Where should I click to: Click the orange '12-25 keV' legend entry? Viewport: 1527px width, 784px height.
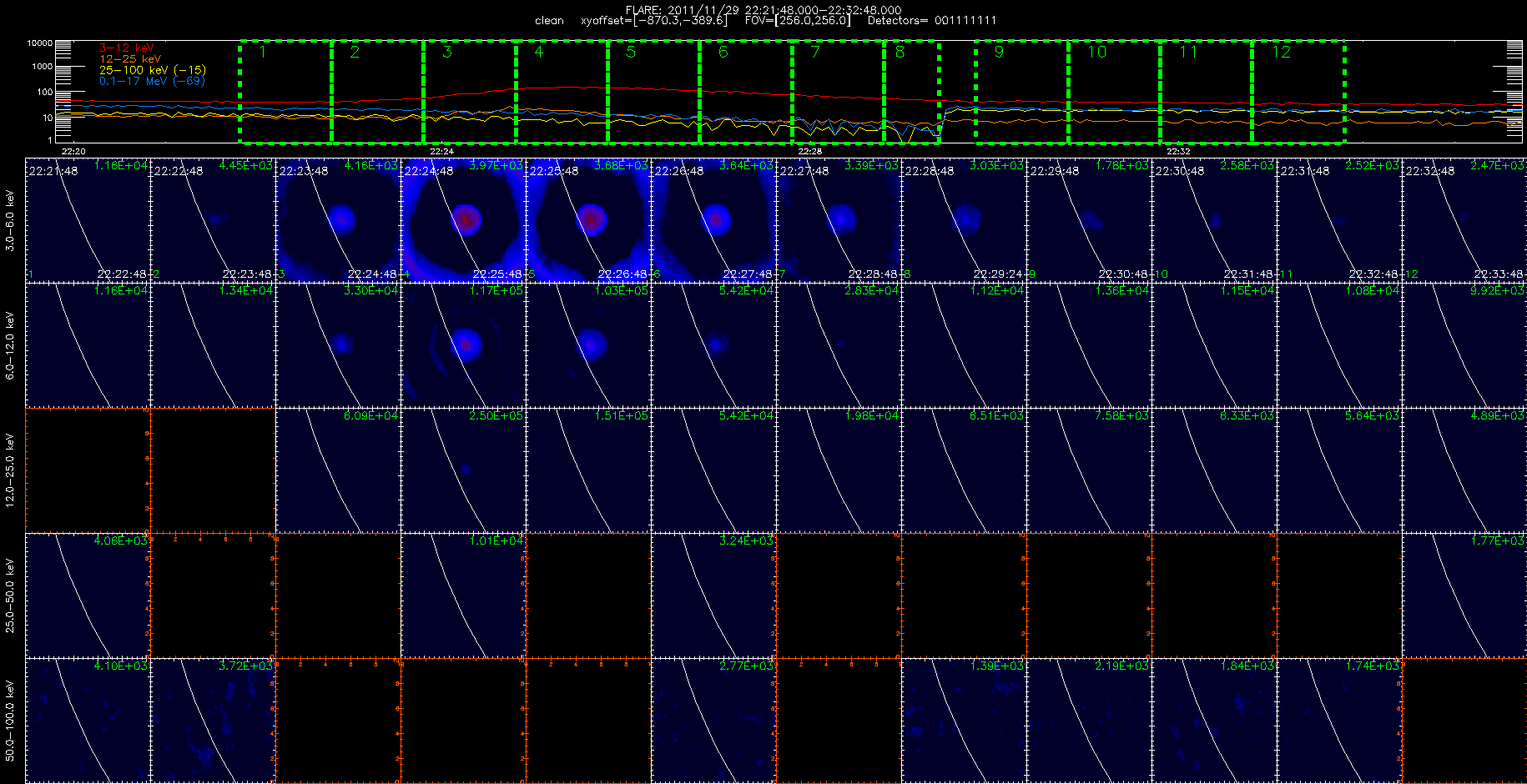[x=130, y=59]
